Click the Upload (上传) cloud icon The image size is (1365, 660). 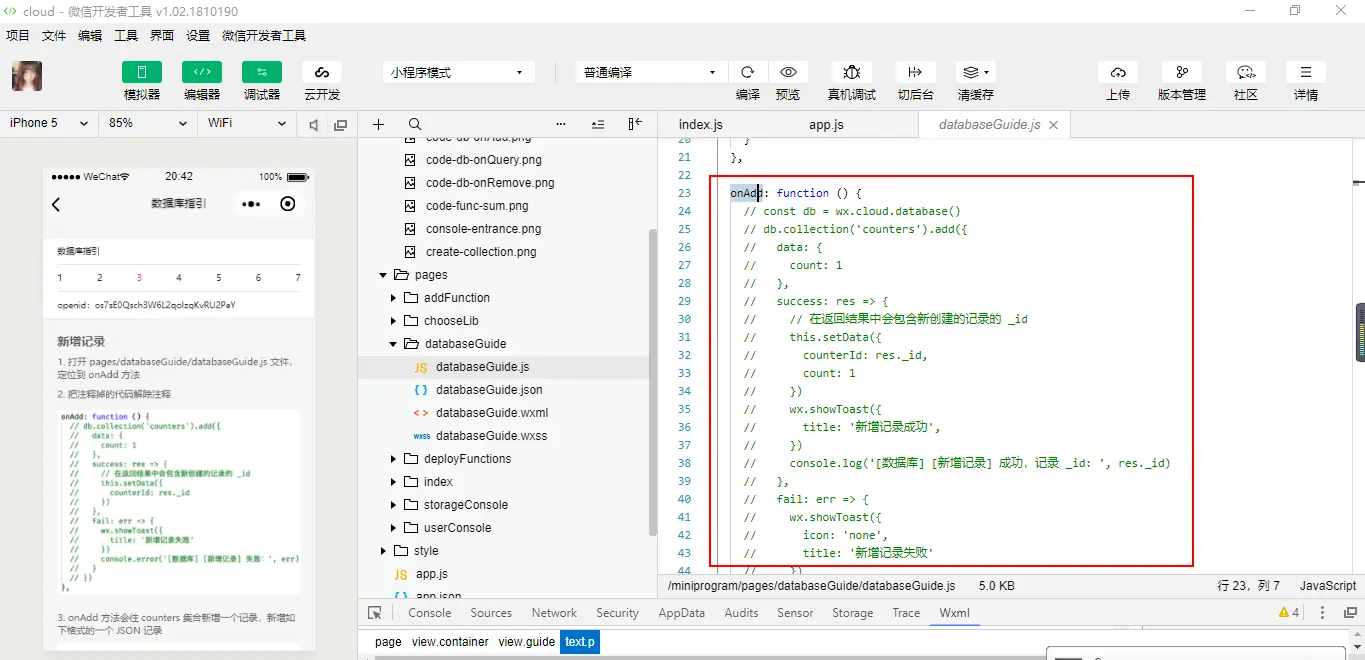pos(1118,72)
